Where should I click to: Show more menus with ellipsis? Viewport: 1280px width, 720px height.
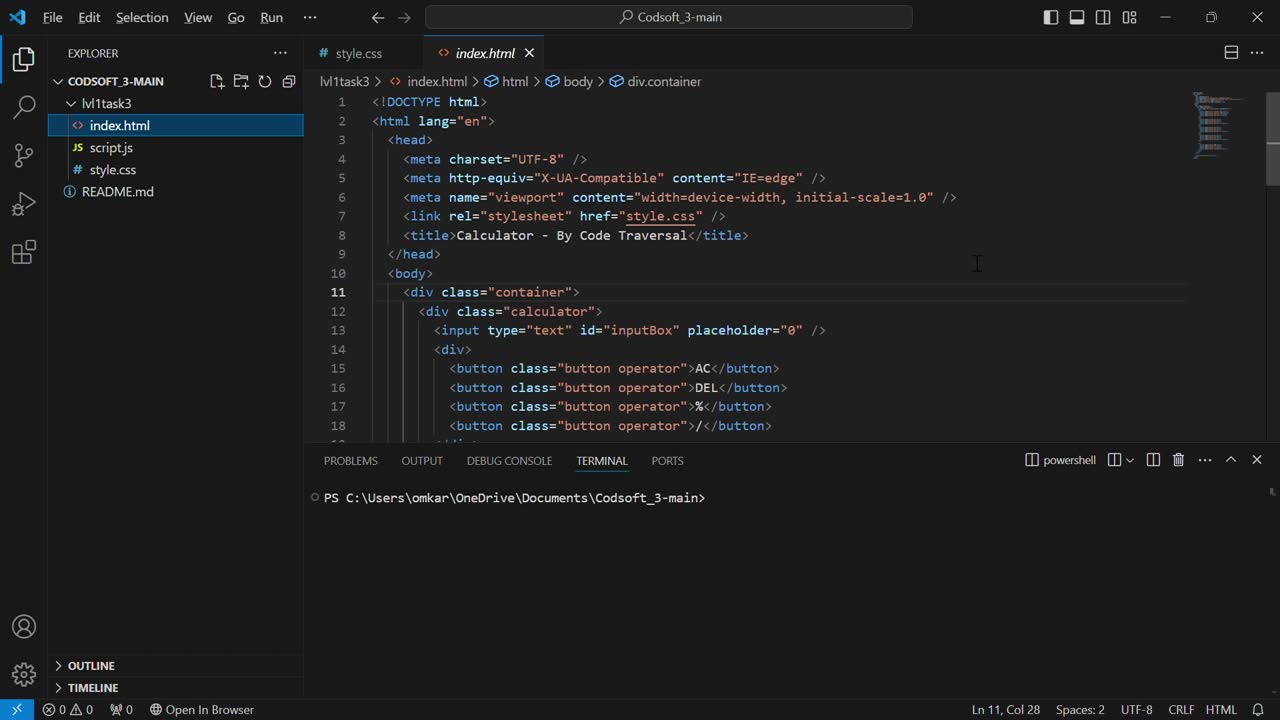[310, 17]
